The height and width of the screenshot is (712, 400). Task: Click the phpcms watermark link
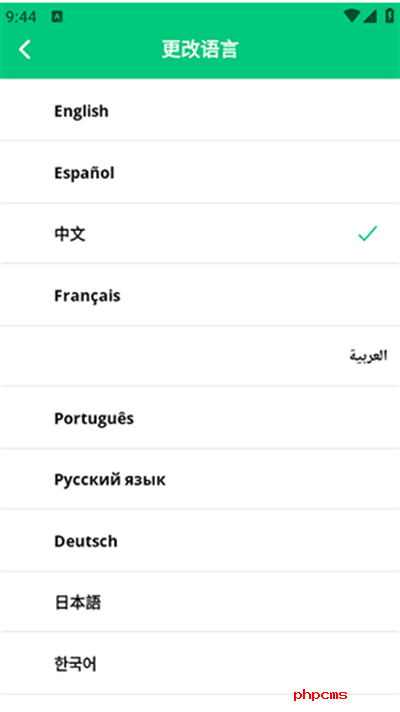click(x=320, y=695)
